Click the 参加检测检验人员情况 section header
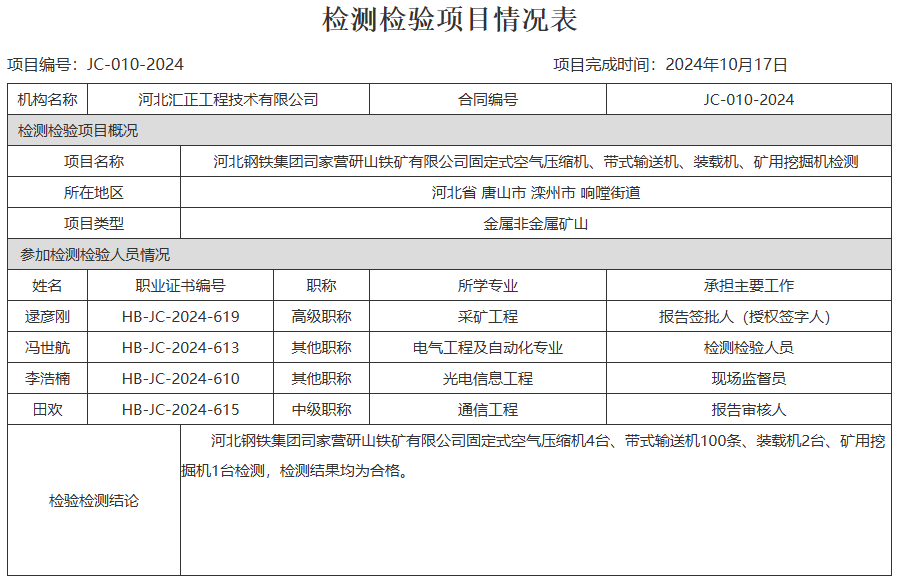Viewport: 901px width, 581px height. (x=449, y=255)
